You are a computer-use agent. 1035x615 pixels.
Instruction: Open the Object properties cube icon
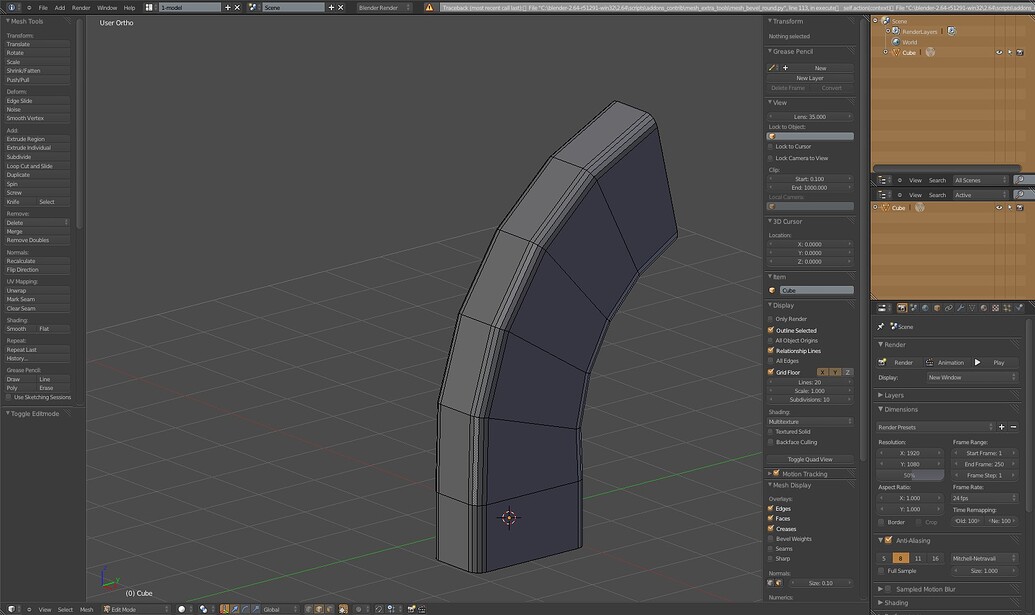point(937,308)
